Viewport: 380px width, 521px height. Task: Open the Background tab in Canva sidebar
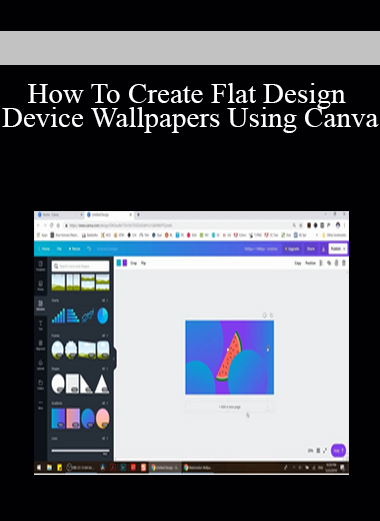coord(41,345)
